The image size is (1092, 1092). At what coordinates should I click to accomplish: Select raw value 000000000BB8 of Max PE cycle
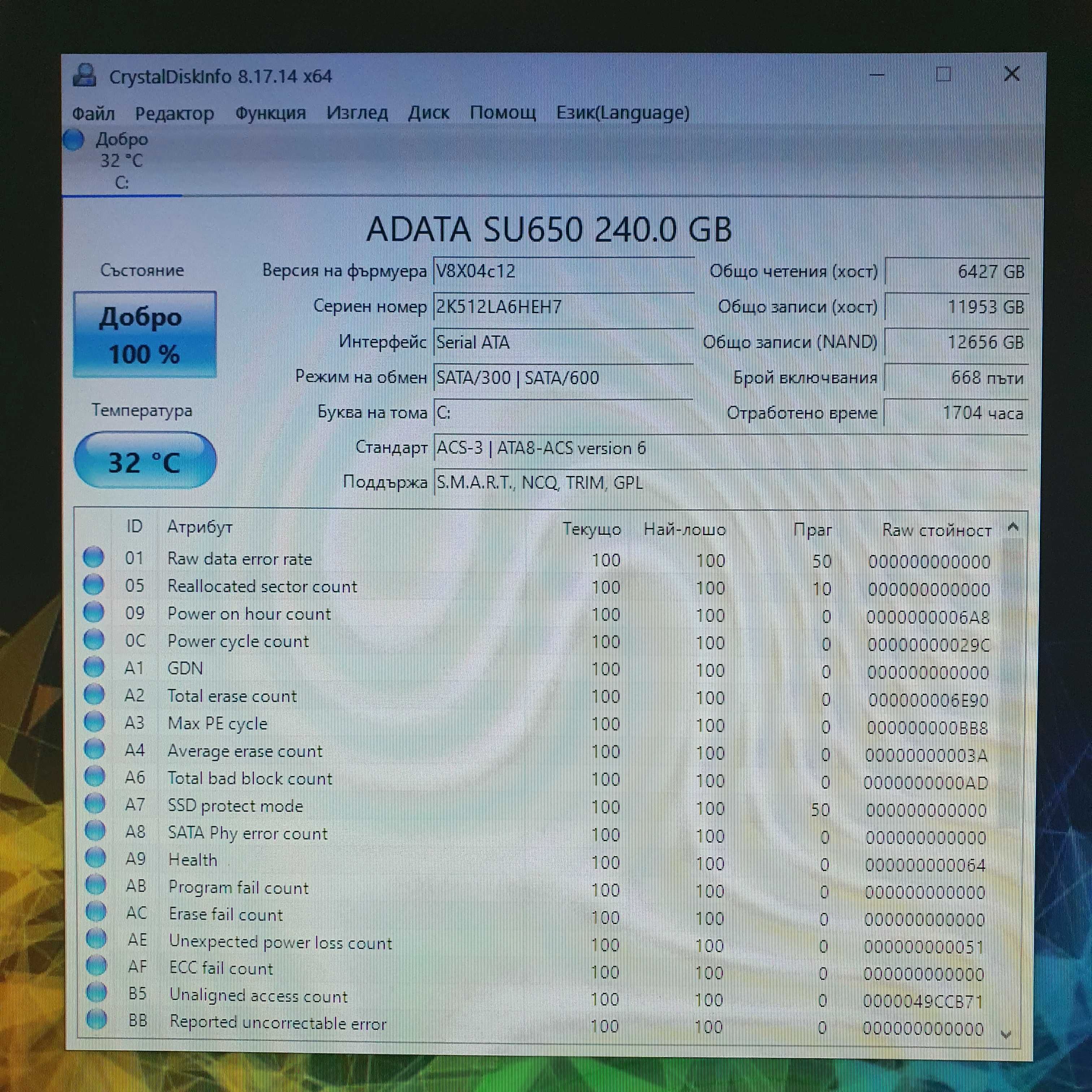pyautogui.click(x=927, y=727)
